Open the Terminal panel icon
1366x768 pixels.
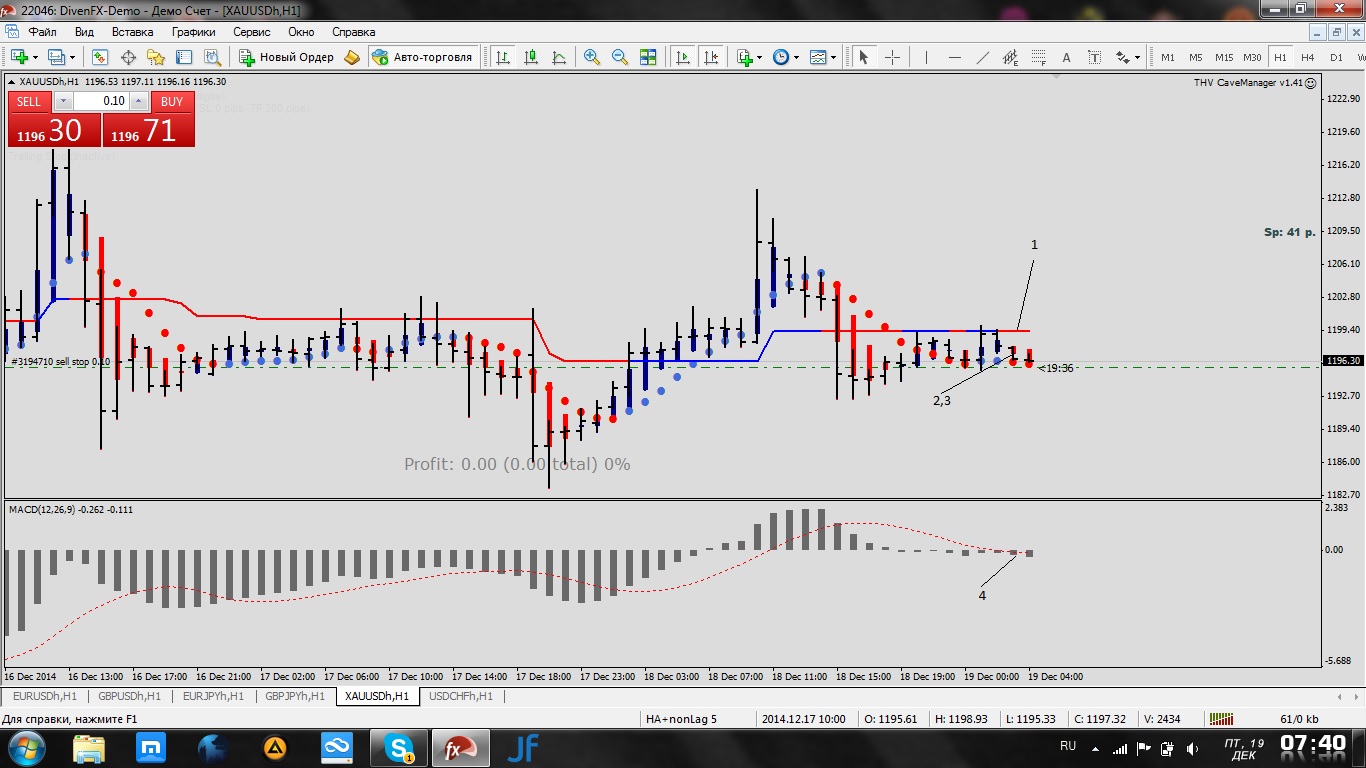184,57
